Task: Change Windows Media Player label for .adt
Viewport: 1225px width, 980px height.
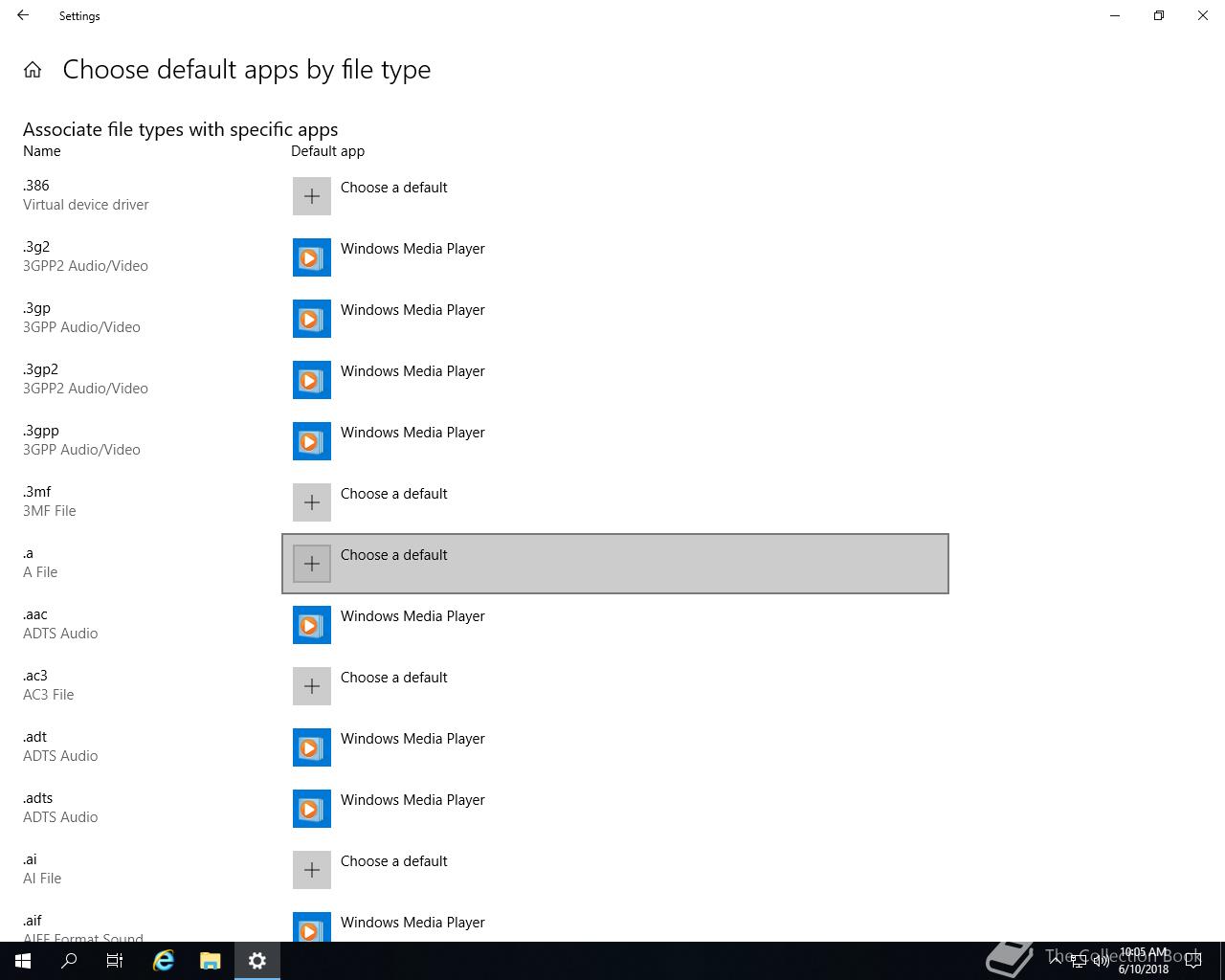Action: [412, 739]
